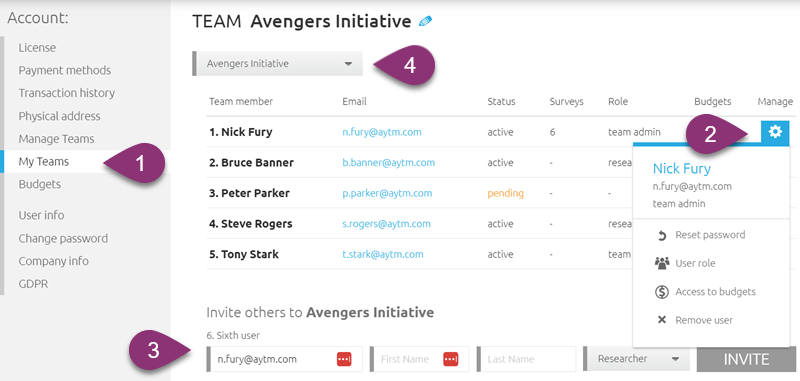800x381 pixels.
Task: Select team member 2. Bruce Banner
Action: 252,163
